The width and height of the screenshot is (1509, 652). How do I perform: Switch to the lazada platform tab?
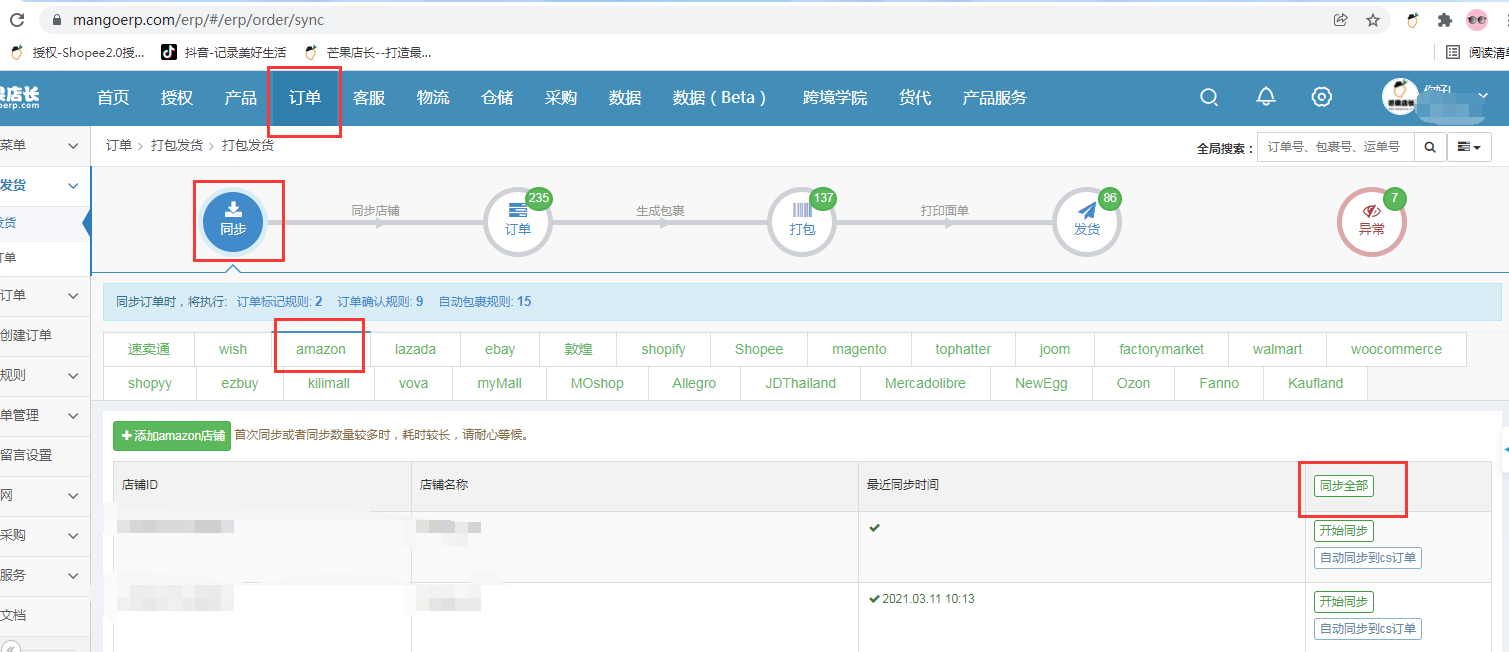(415, 349)
